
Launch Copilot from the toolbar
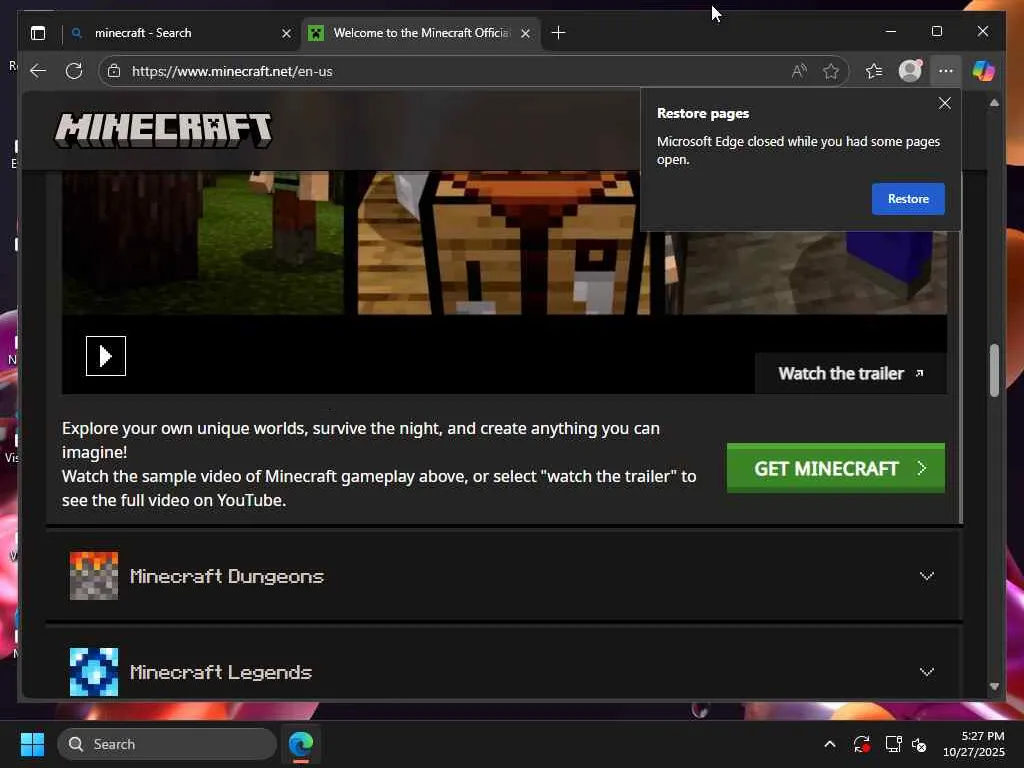click(983, 71)
